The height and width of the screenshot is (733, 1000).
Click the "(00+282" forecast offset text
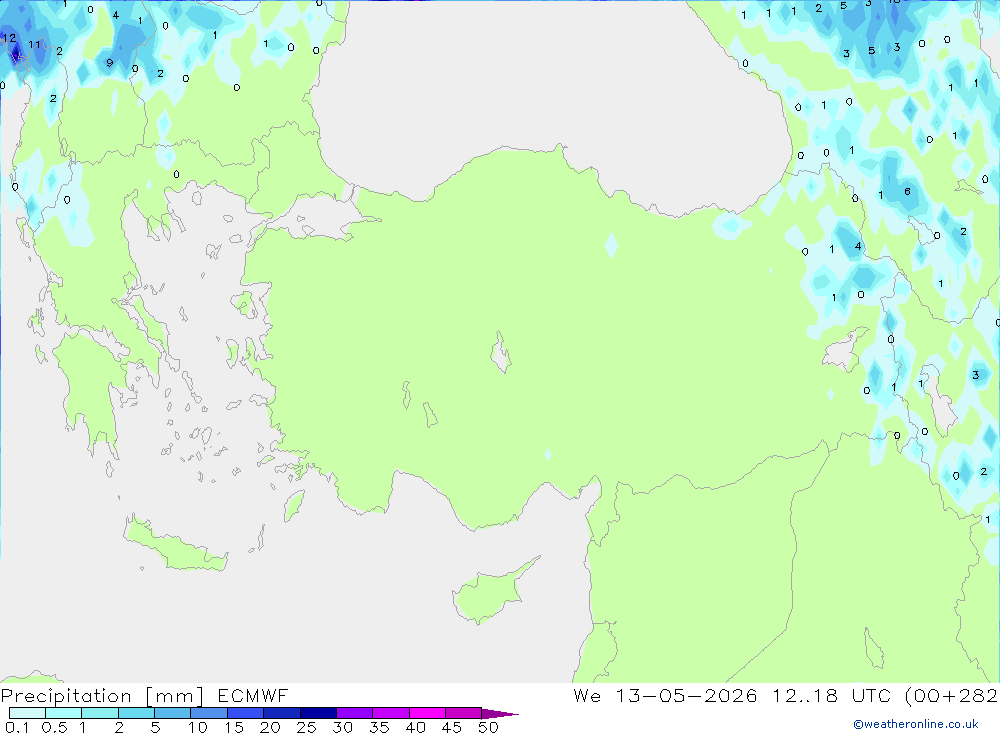pos(952,695)
